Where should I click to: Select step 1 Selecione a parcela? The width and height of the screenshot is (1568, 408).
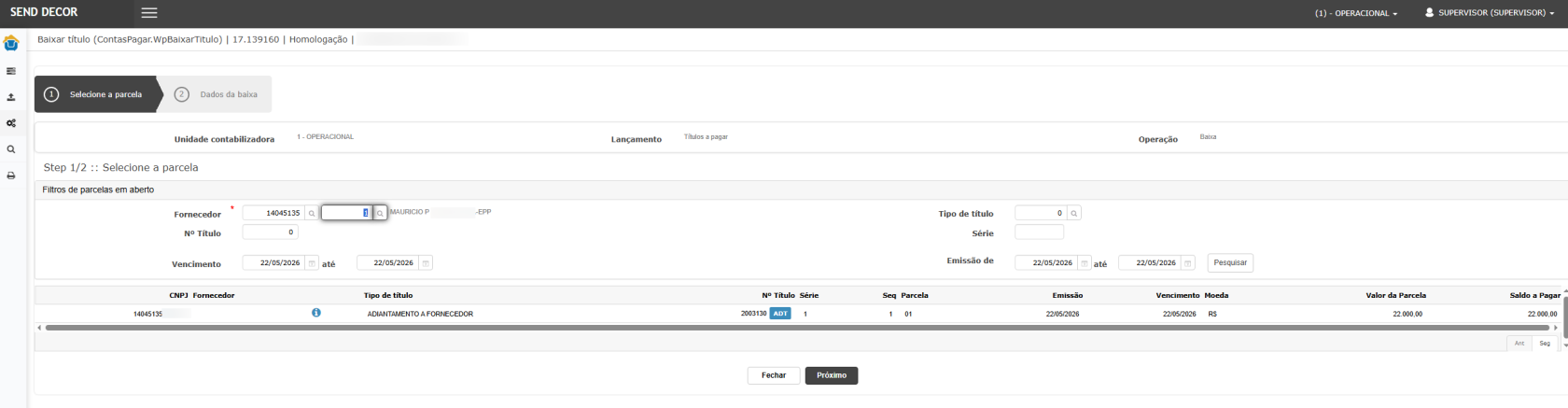(97, 94)
